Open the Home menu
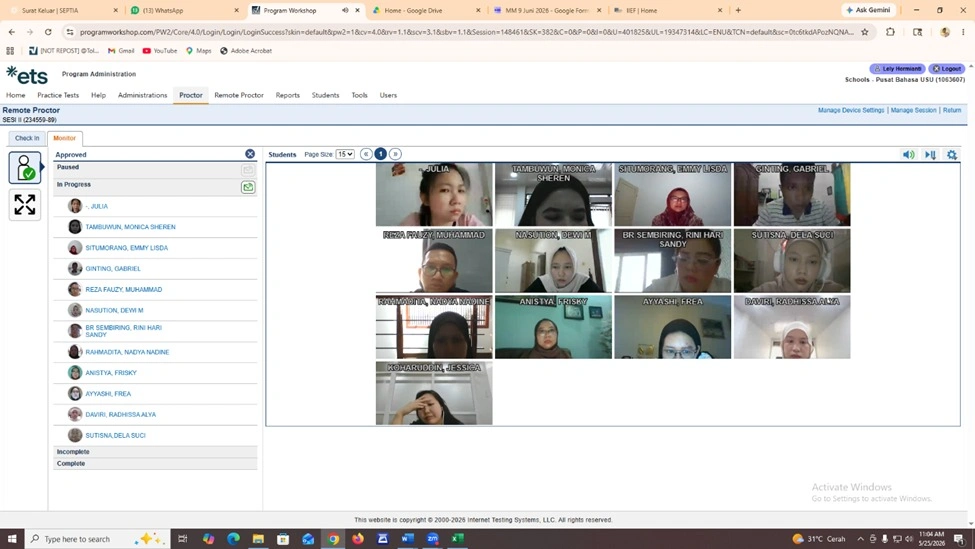The image size is (975, 549). coord(16,95)
